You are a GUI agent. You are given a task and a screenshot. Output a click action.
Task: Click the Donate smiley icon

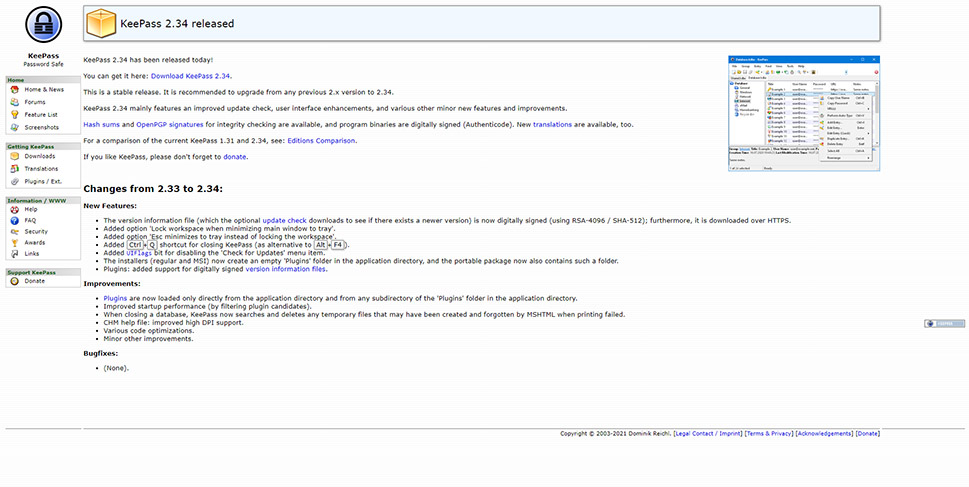pyautogui.click(x=15, y=281)
